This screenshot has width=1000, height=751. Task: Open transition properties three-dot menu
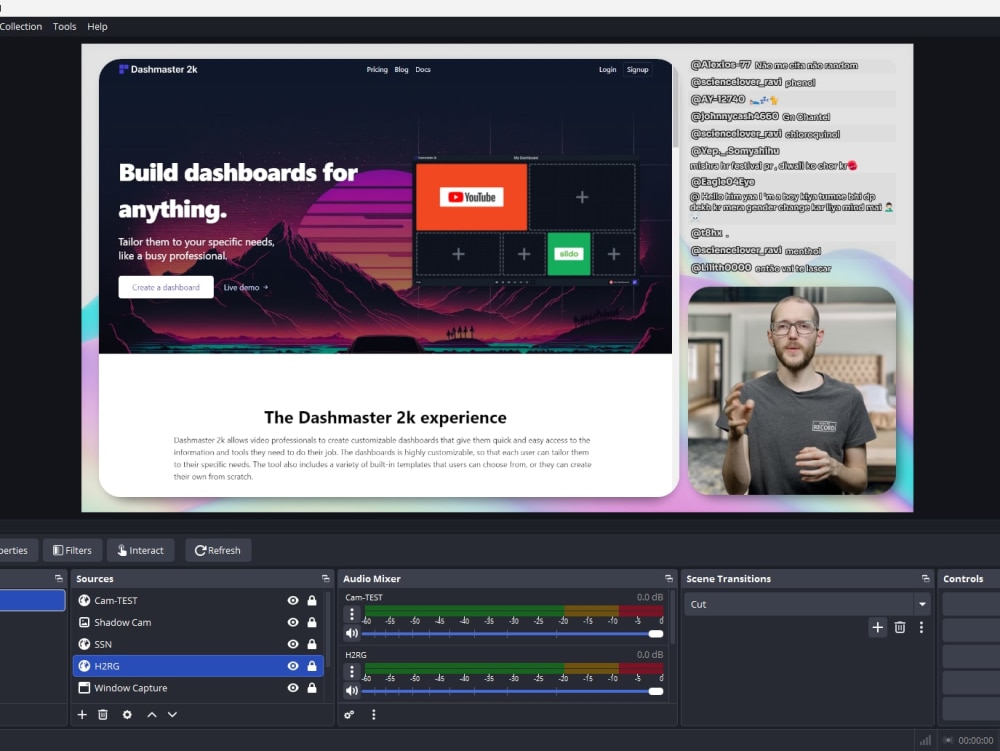921,627
